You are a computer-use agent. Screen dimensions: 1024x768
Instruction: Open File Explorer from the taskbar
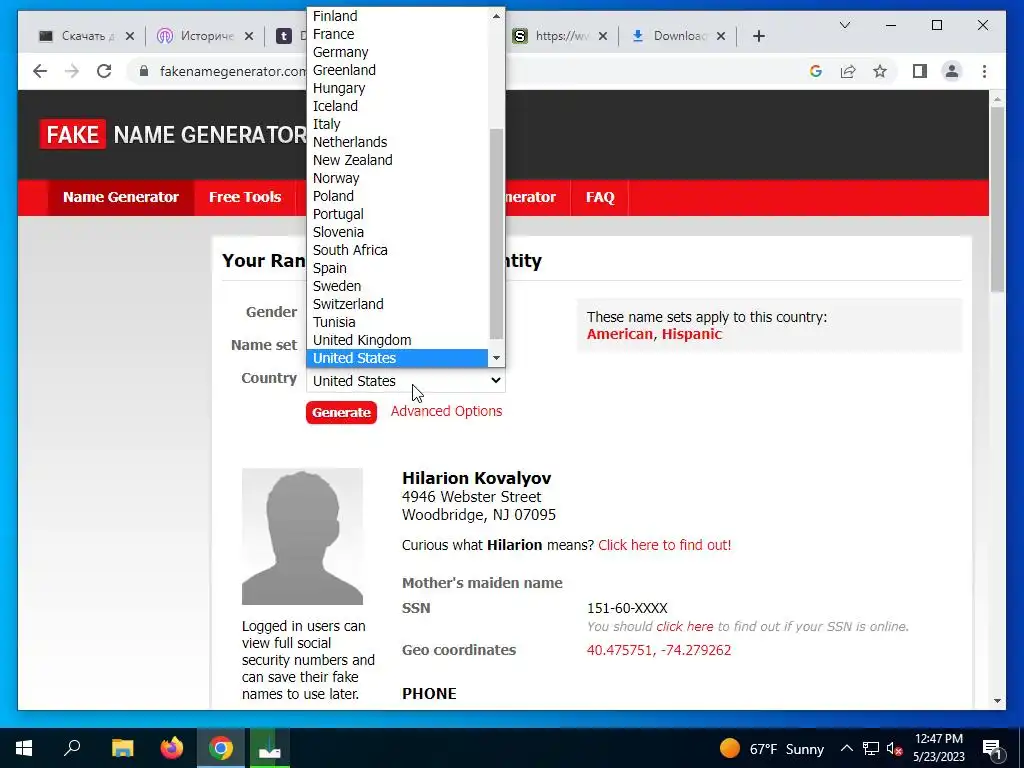[x=122, y=748]
